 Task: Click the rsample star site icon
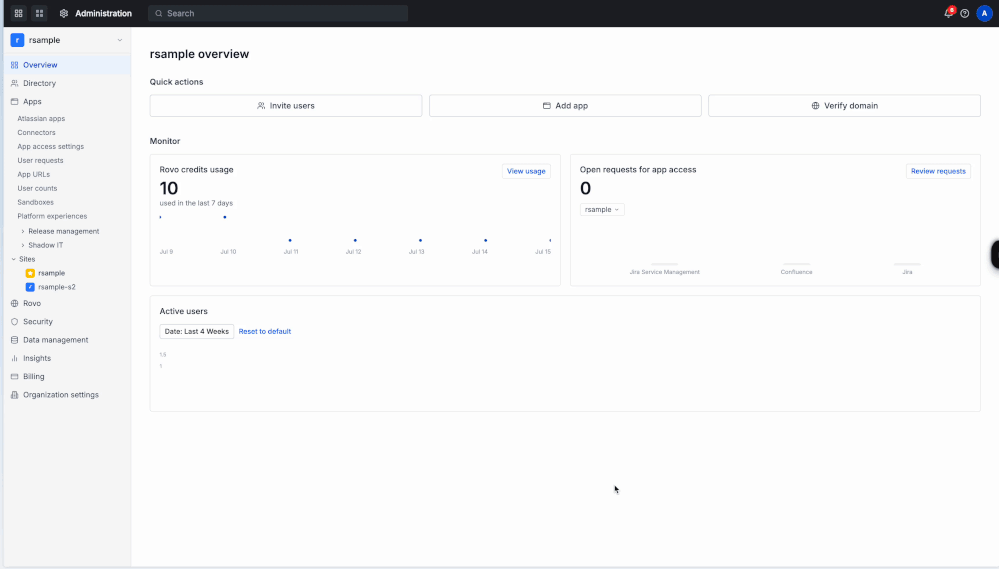(30, 273)
